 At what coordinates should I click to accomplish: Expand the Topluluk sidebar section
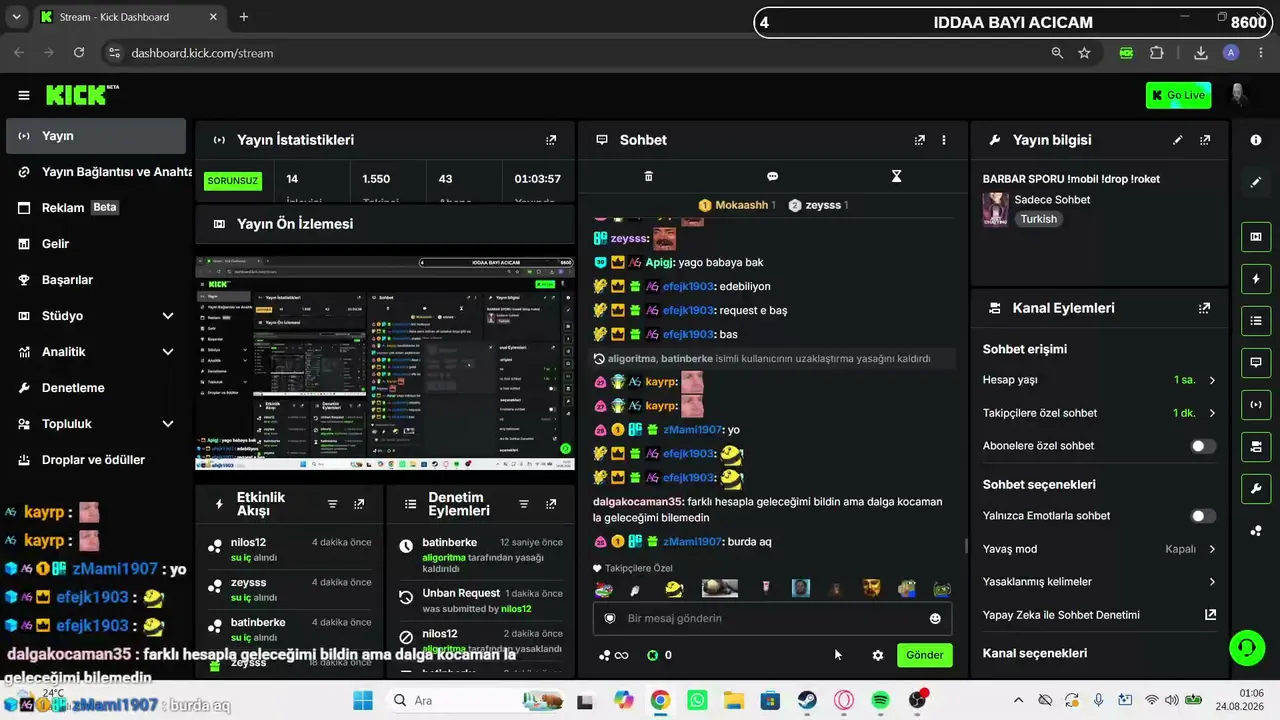[96, 424]
